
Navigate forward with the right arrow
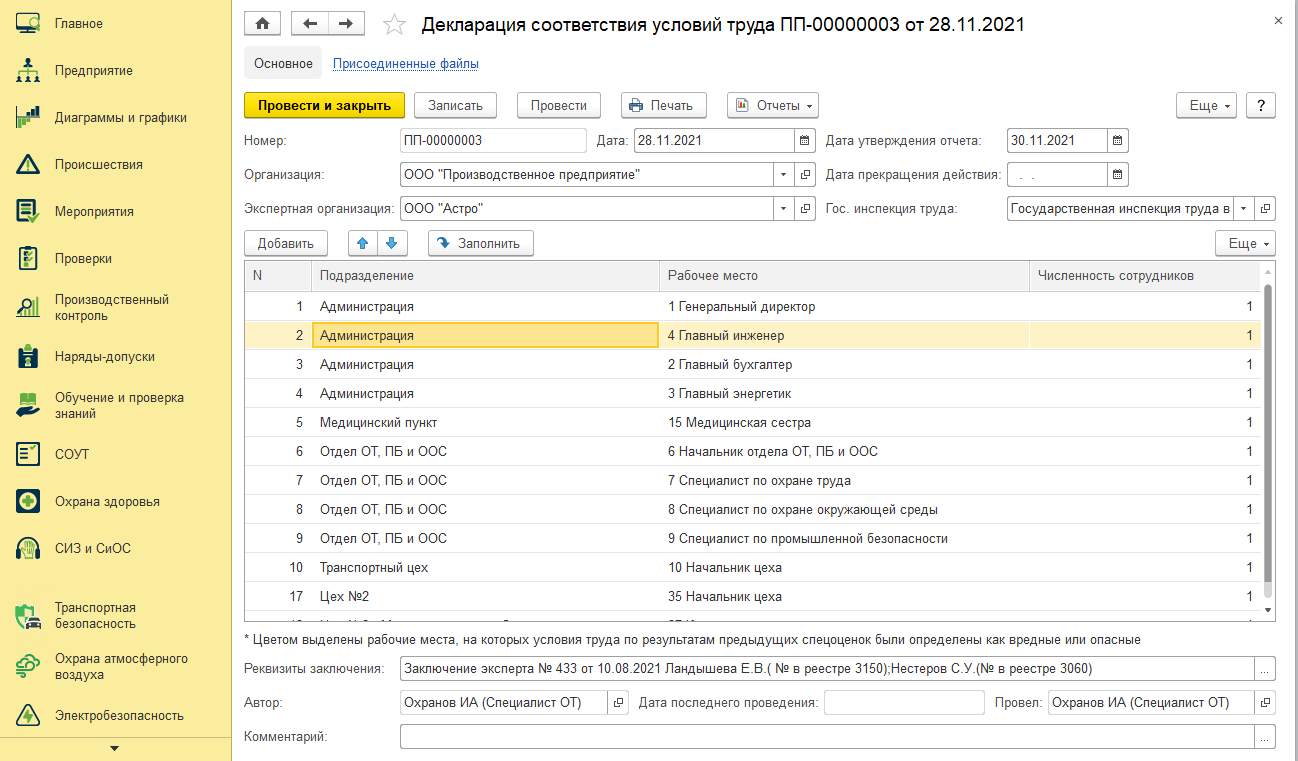pos(346,24)
